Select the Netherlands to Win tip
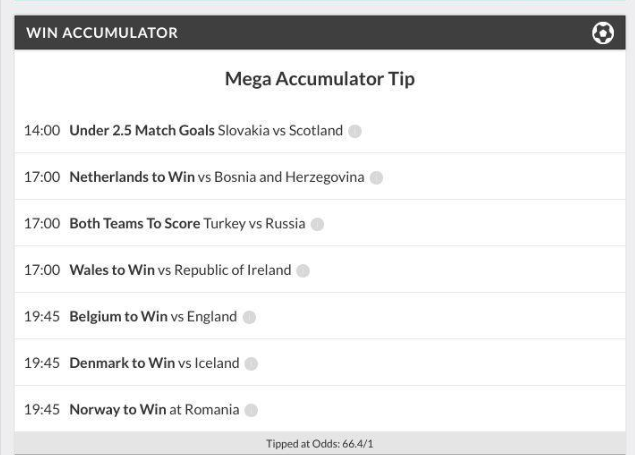This screenshot has height=455, width=635. tap(132, 177)
